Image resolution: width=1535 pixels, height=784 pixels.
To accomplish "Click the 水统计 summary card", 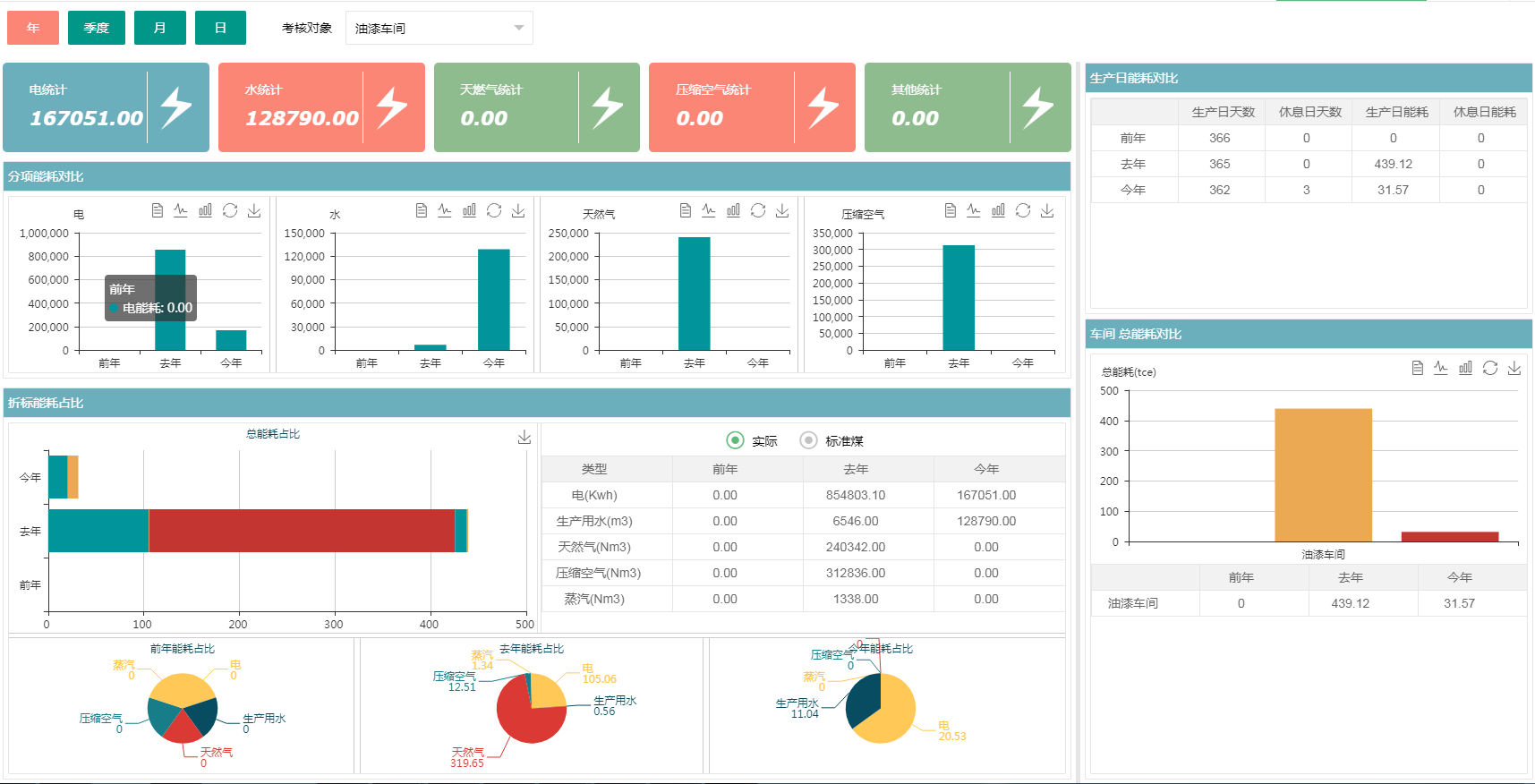I will (321, 107).
